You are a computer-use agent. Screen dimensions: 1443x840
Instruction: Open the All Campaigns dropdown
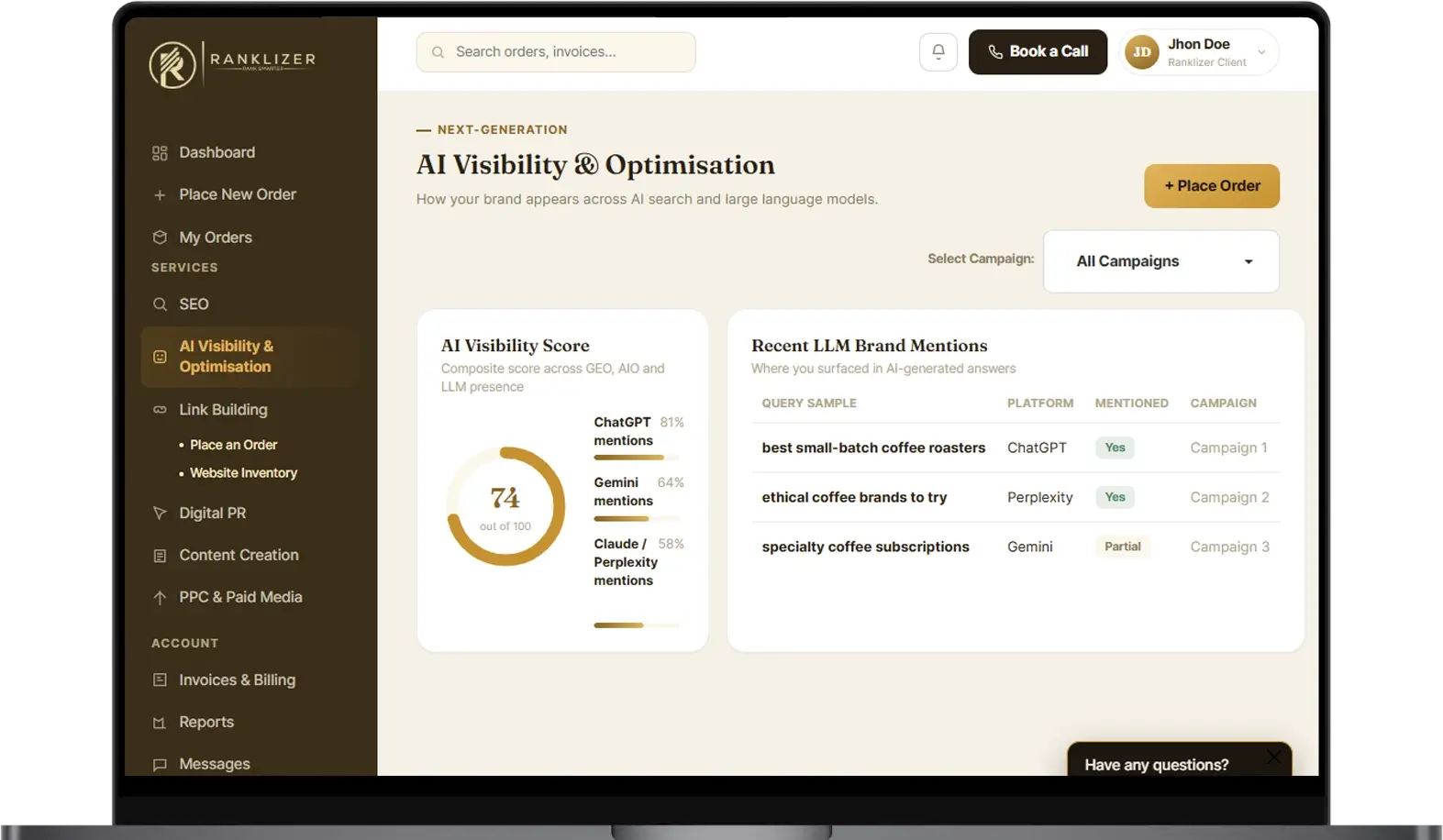pos(1161,261)
